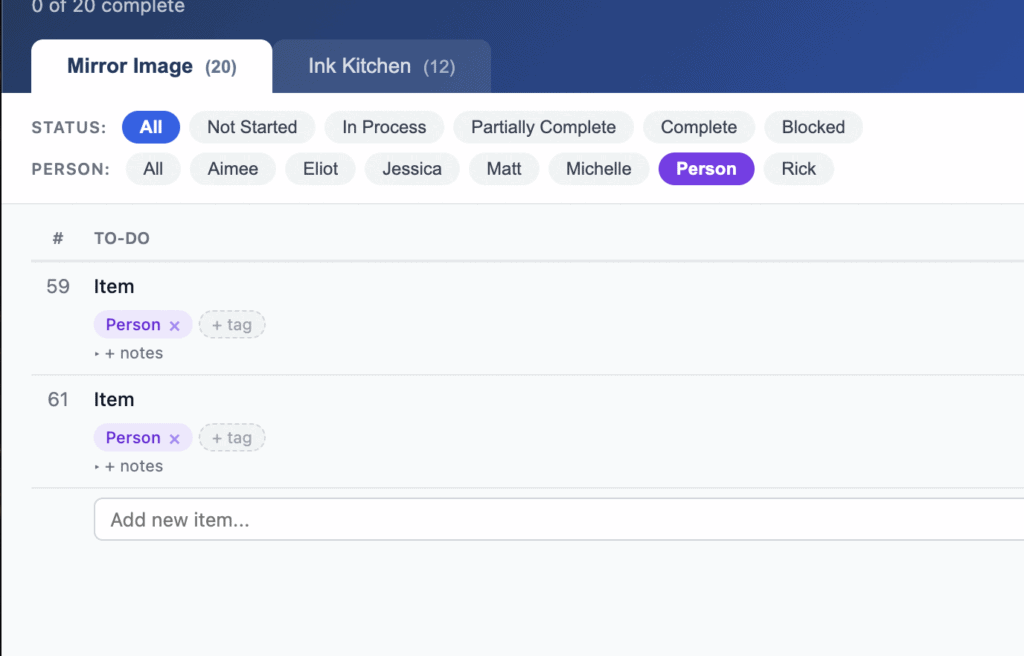
Task: Filter by Complete status
Action: point(699,127)
